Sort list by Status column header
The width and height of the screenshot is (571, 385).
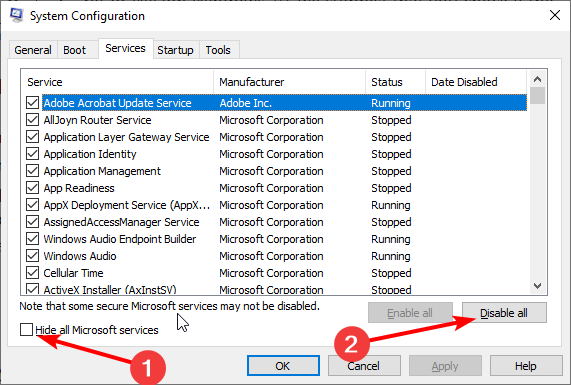(395, 82)
